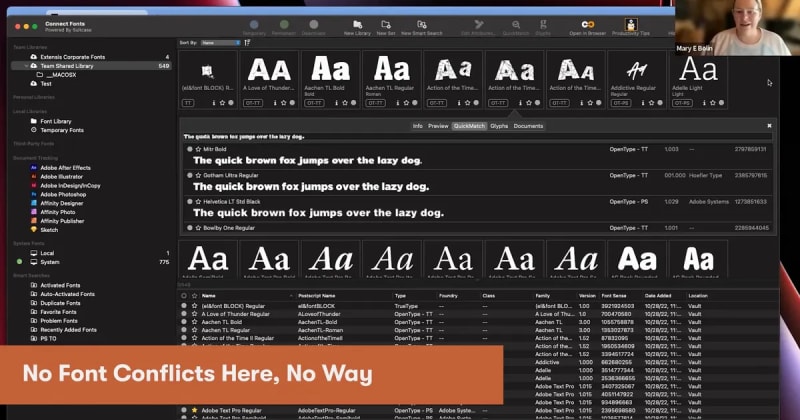Click the quick brown fox sample text field

(x=477, y=137)
